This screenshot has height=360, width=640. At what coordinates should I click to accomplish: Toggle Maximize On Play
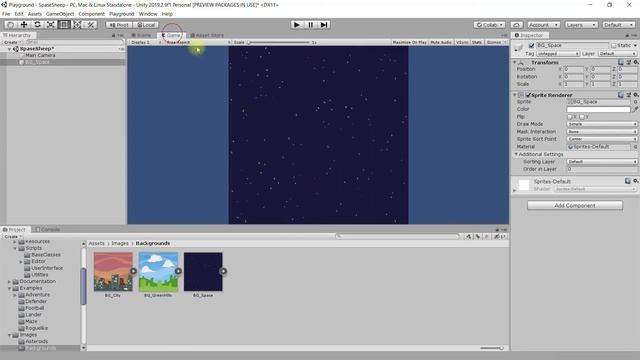coord(409,42)
